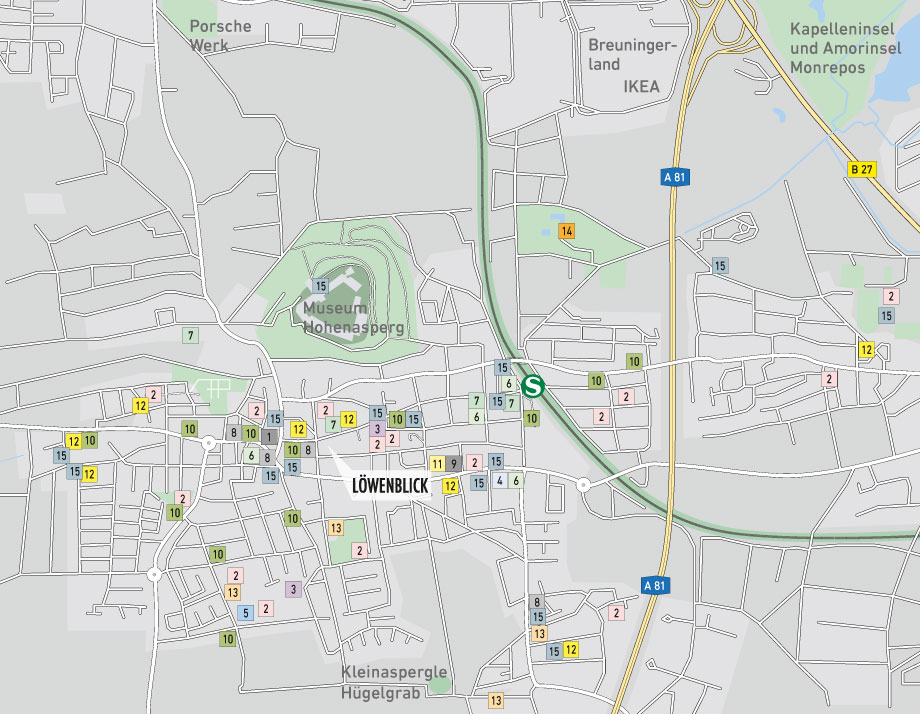Select the orange marker number 14

(567, 231)
